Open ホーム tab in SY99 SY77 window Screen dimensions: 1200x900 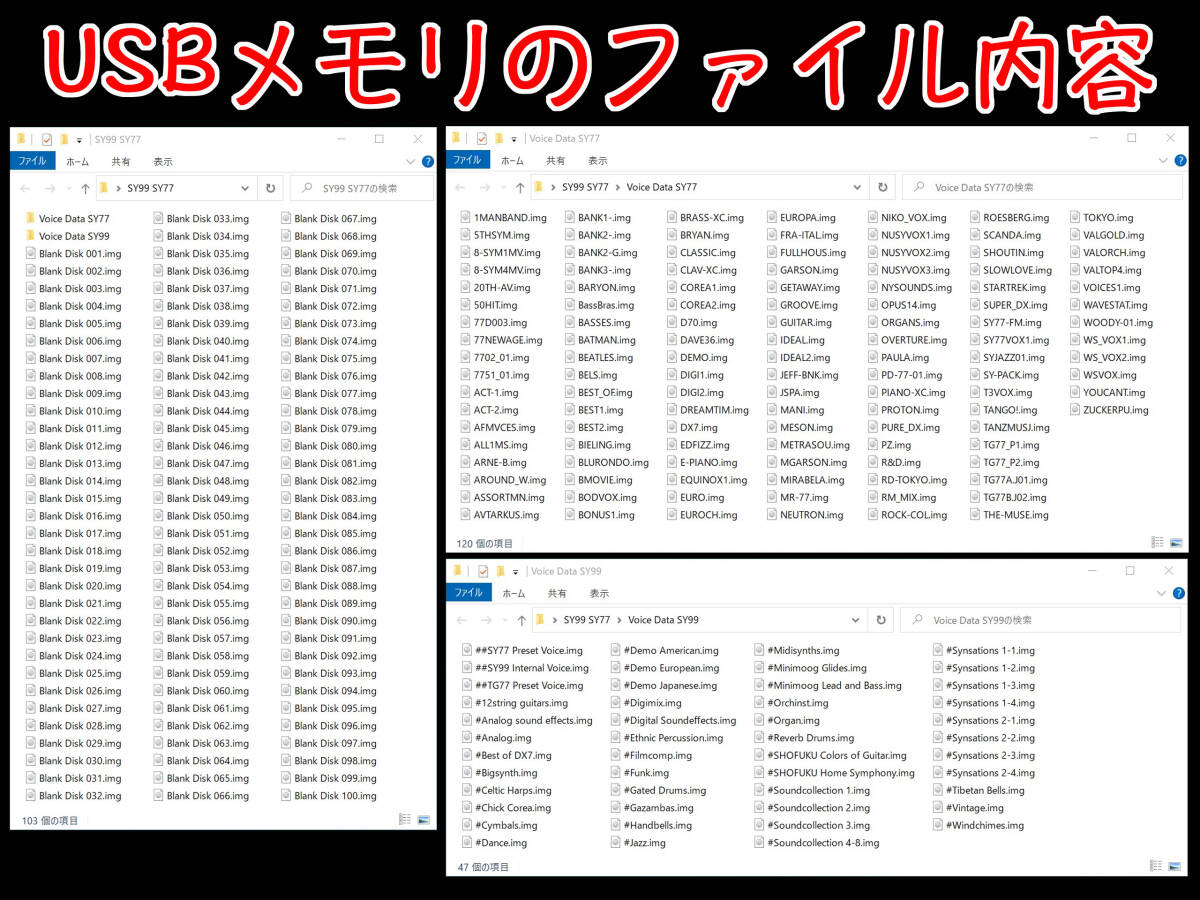(78, 161)
